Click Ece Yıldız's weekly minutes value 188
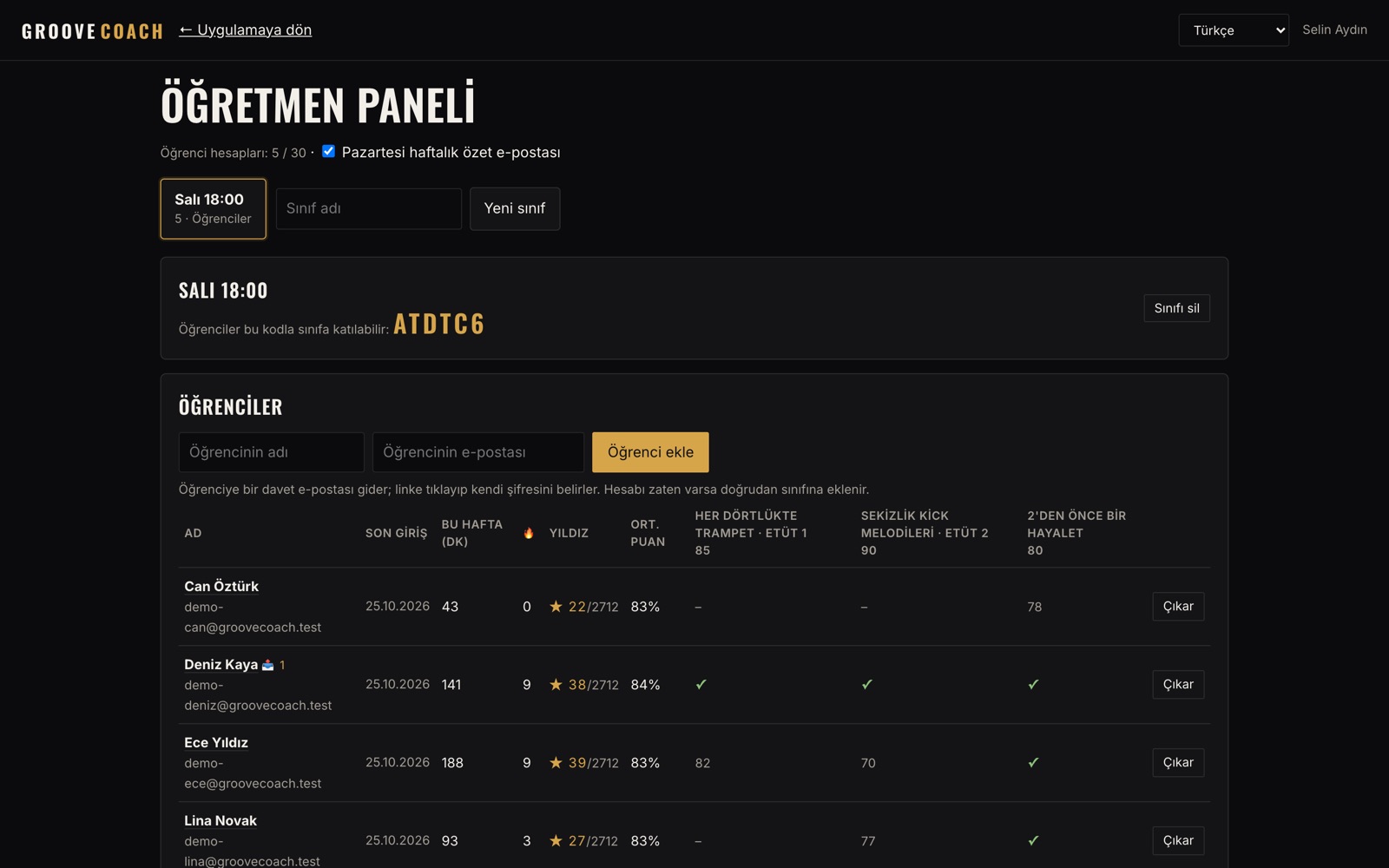Image resolution: width=1389 pixels, height=868 pixels. [452, 763]
